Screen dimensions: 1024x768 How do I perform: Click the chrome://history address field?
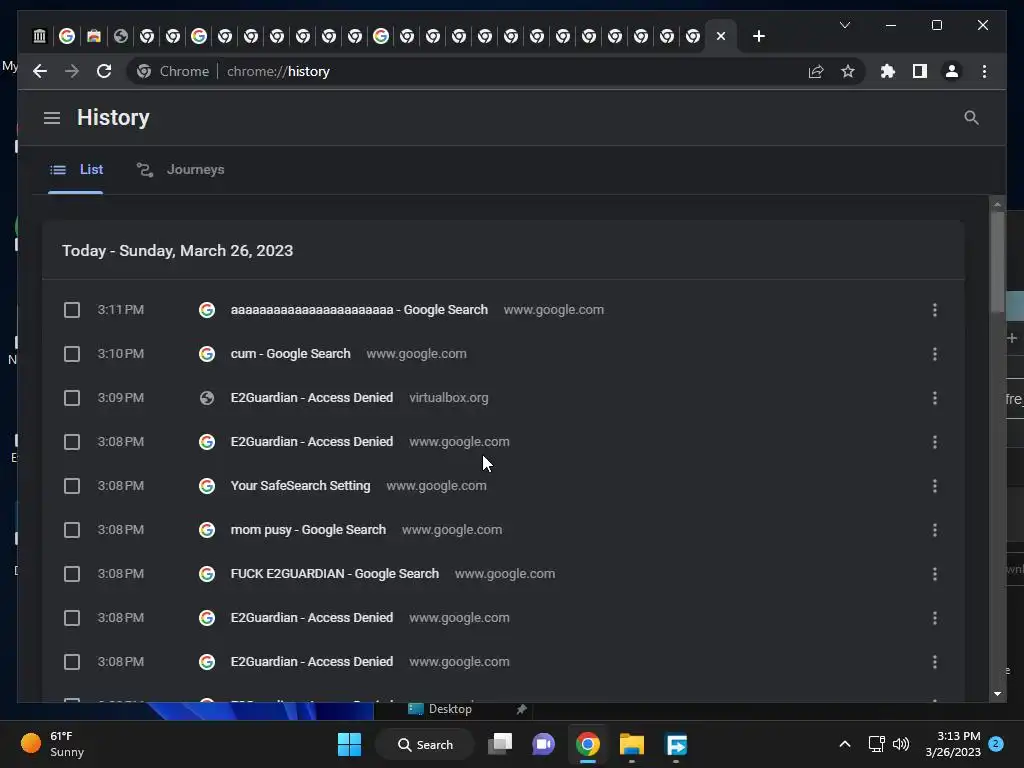[278, 71]
